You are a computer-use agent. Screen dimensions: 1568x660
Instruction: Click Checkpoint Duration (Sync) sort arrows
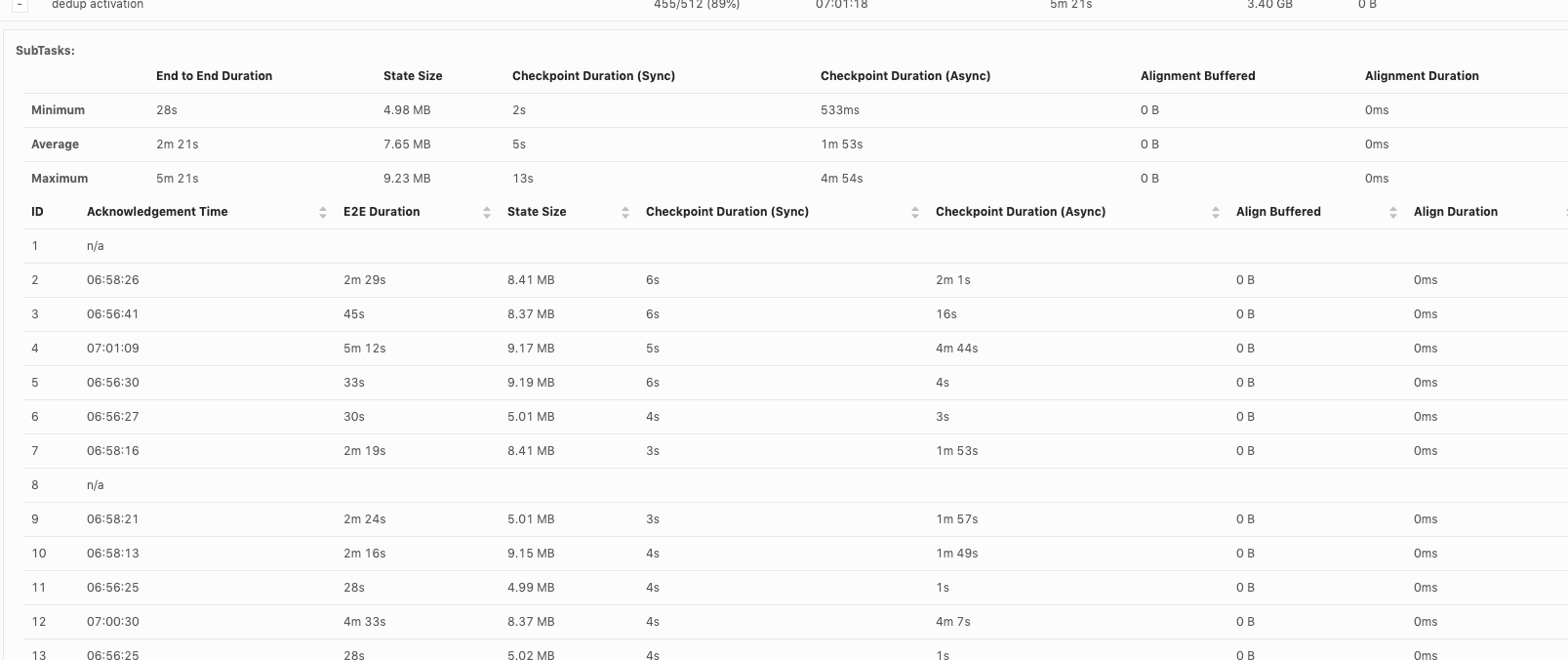(x=915, y=212)
